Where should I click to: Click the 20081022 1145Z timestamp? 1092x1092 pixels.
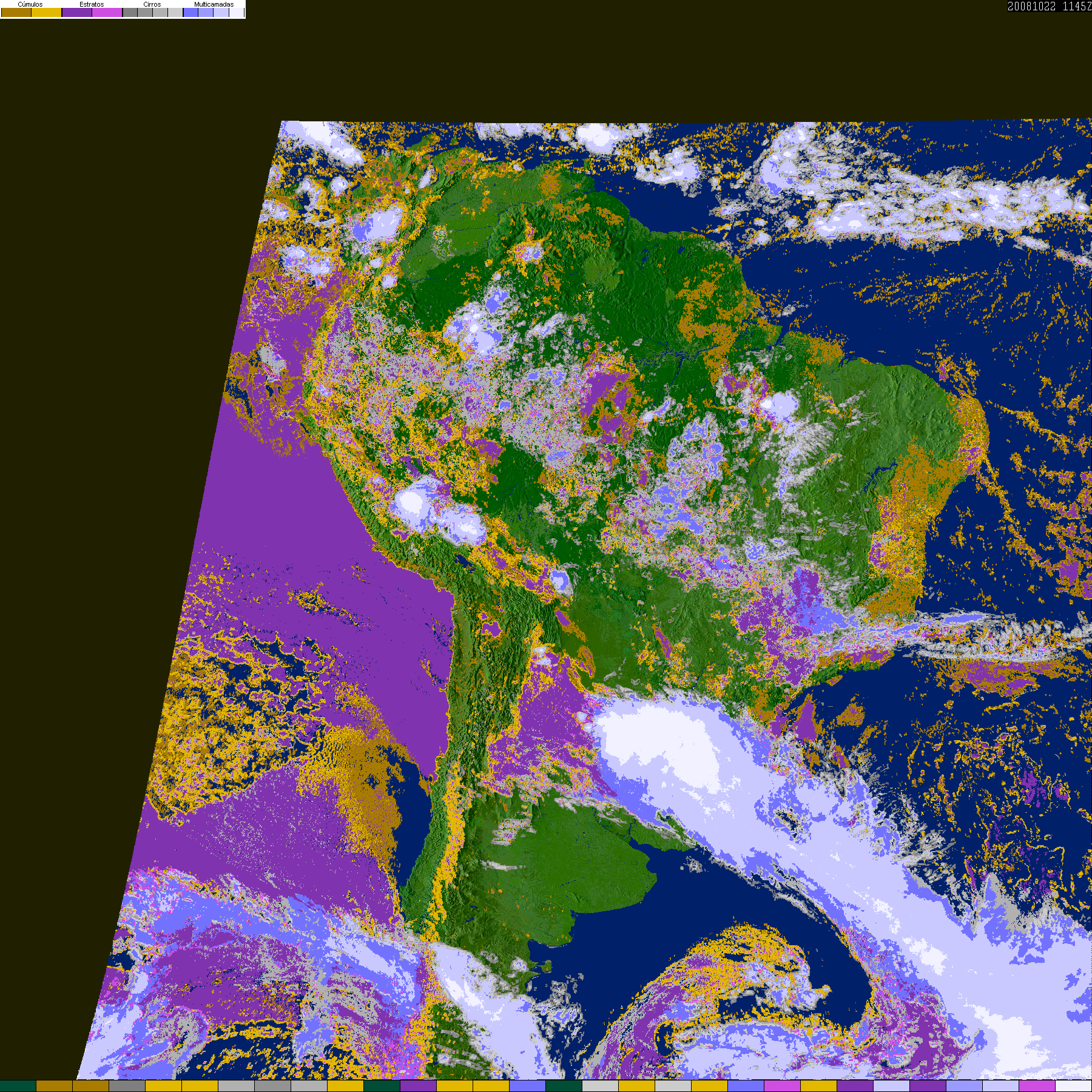[x=1049, y=6]
